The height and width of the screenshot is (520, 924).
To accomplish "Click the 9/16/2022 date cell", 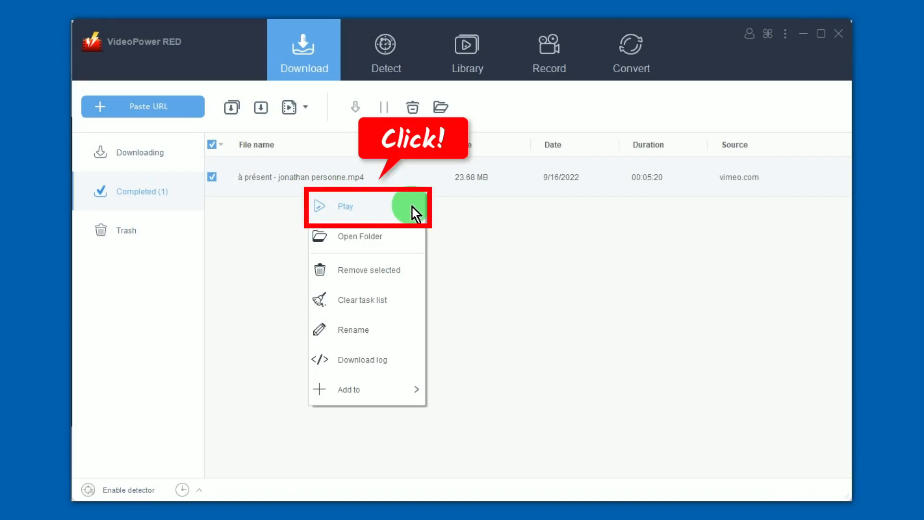I will point(560,177).
